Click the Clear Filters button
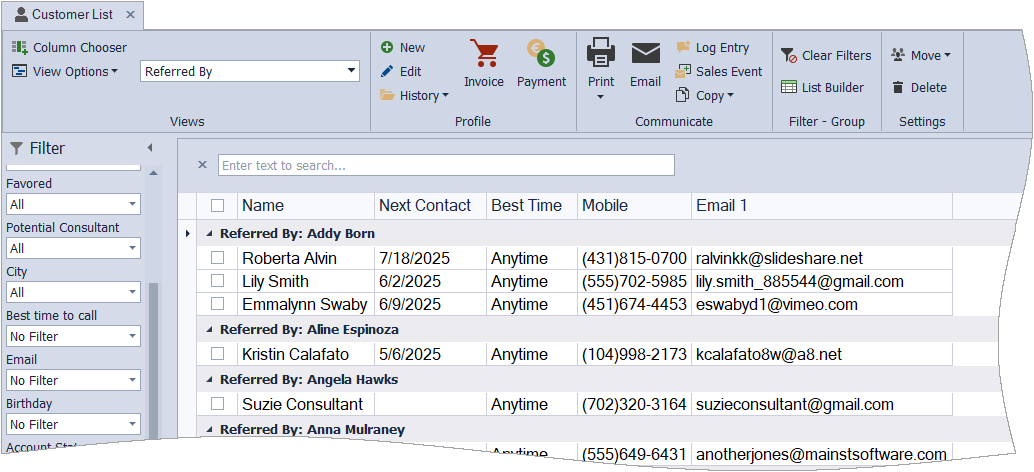 (x=826, y=55)
